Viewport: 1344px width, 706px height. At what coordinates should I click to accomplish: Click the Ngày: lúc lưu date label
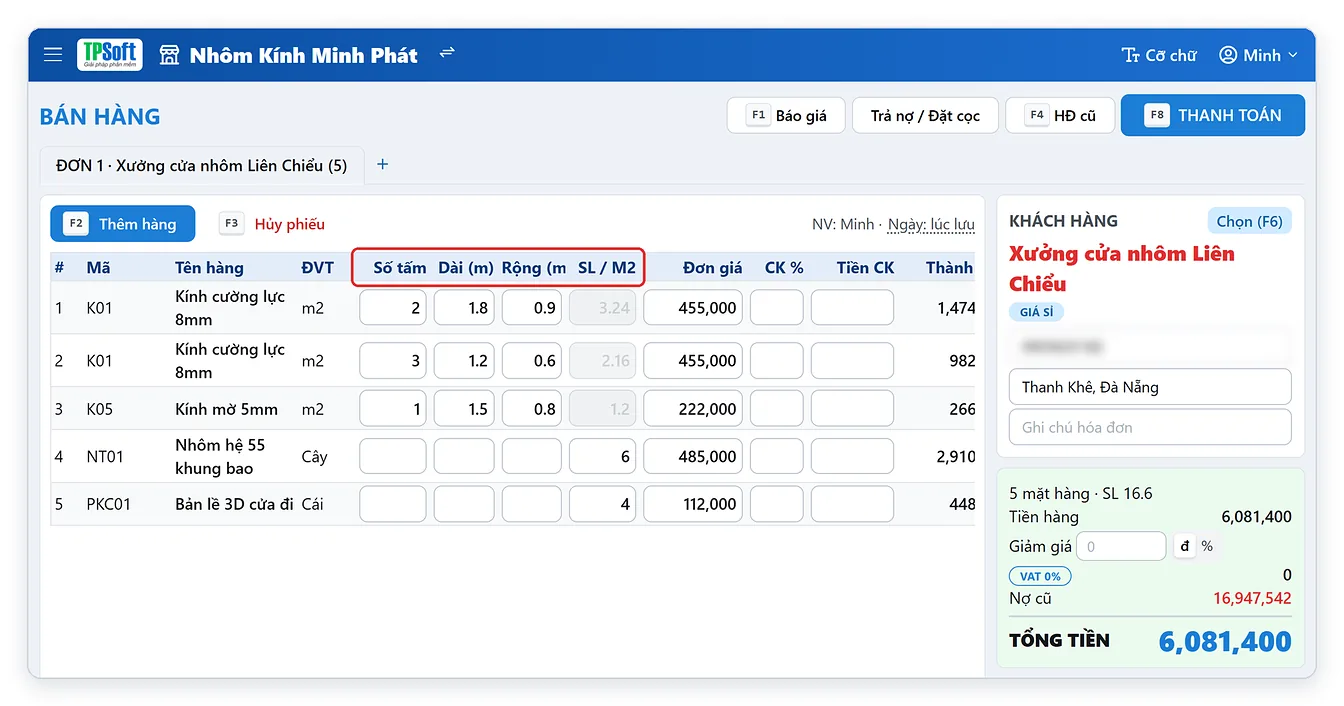(931, 225)
